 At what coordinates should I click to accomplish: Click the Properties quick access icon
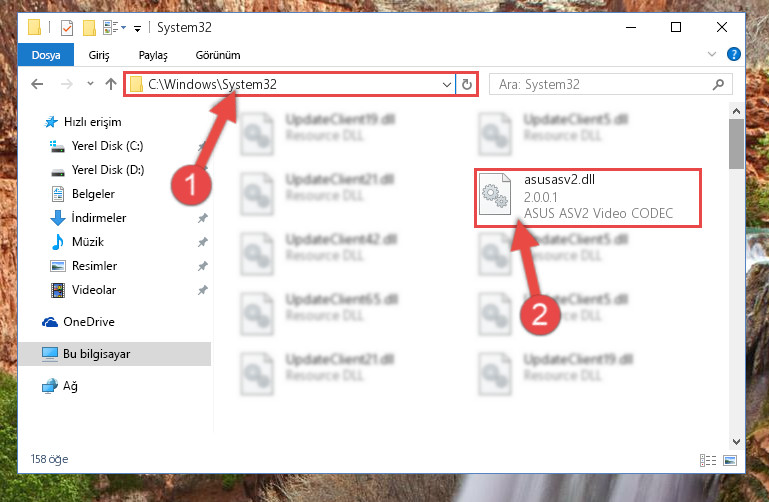click(67, 27)
